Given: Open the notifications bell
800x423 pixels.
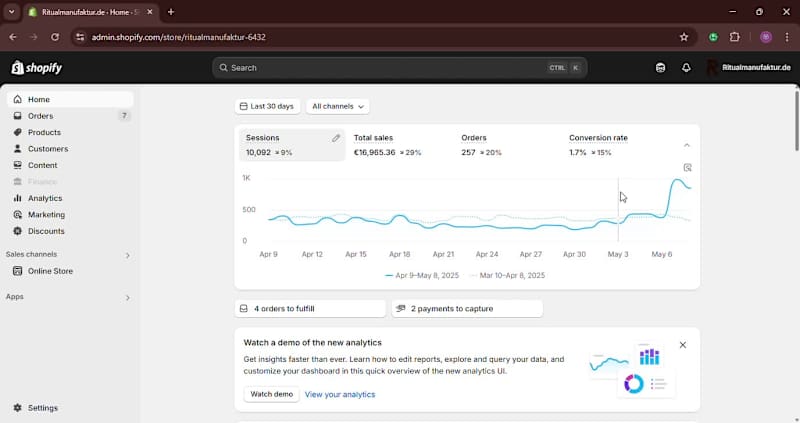Looking at the screenshot, I should 686,68.
